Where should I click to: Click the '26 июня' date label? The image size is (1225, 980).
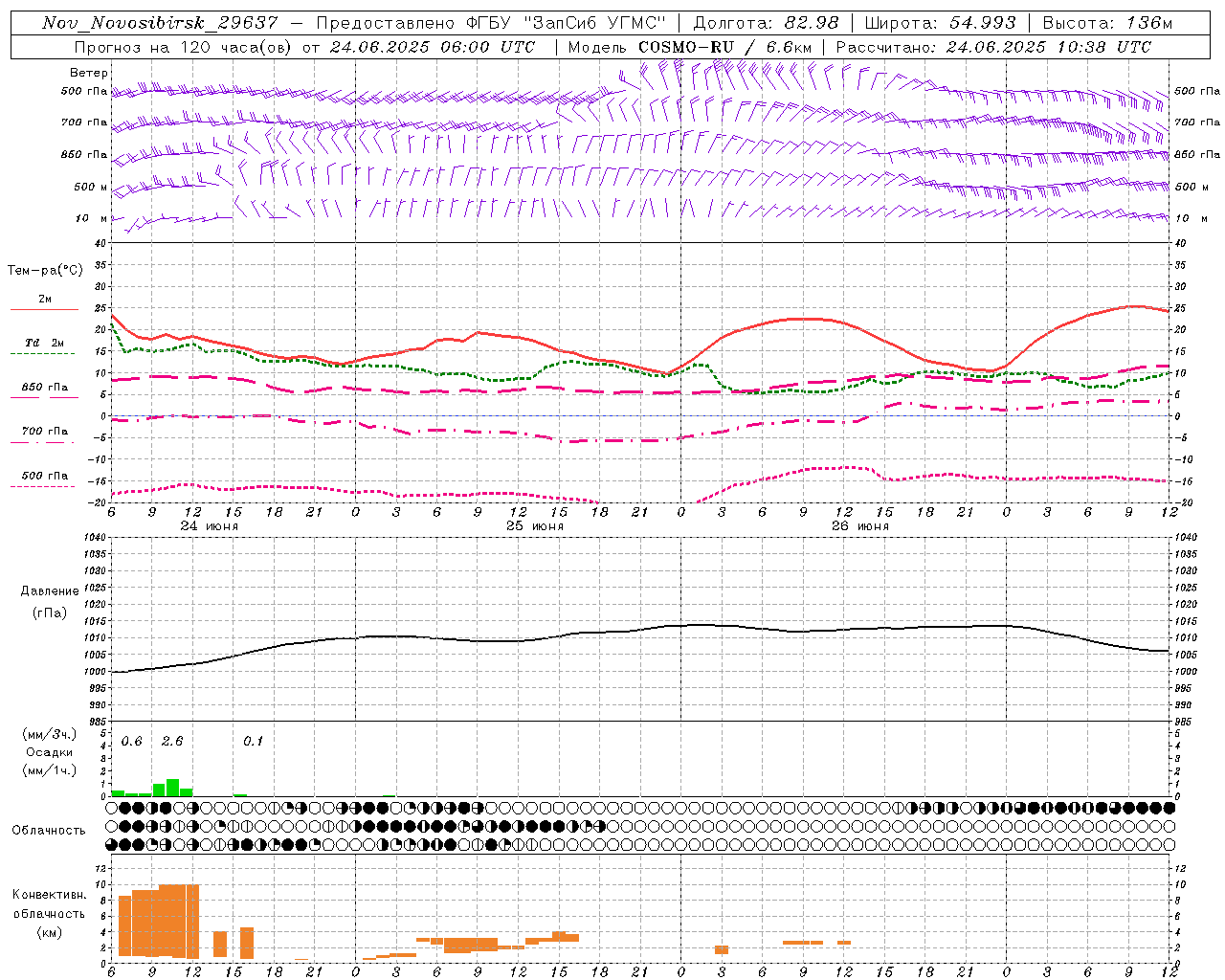pos(859,525)
